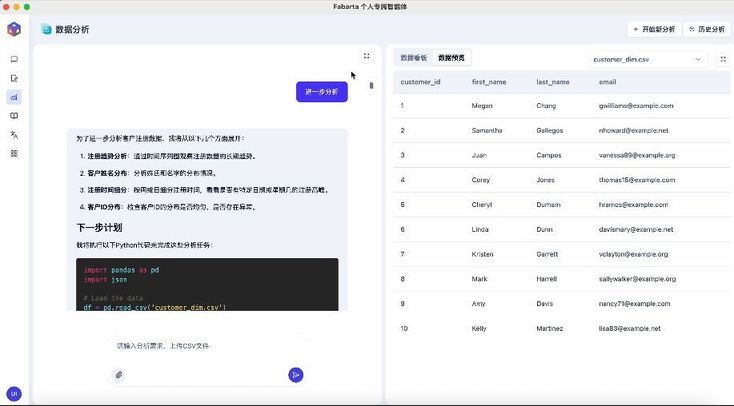Select last name cell Dunn
Image resolution: width=734 pixels, height=406 pixels.
click(544, 229)
